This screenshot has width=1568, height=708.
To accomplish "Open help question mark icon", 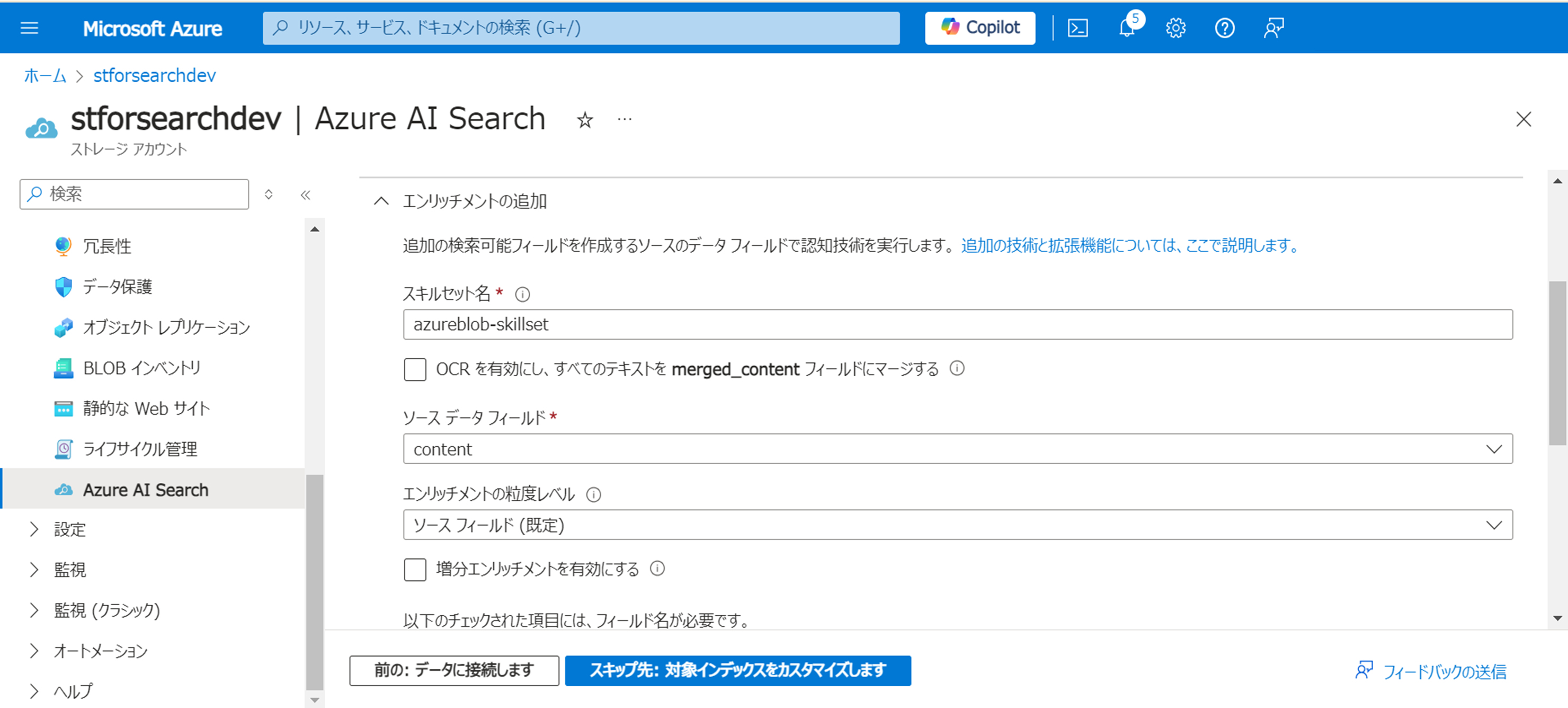I will click(1224, 28).
